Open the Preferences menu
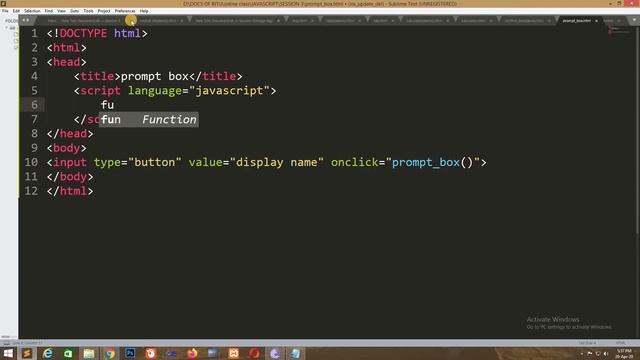The width and height of the screenshot is (640, 360). [x=125, y=11]
